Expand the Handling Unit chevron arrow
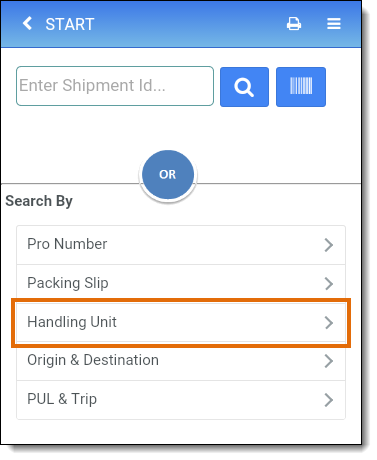The height and width of the screenshot is (460, 377). (329, 323)
